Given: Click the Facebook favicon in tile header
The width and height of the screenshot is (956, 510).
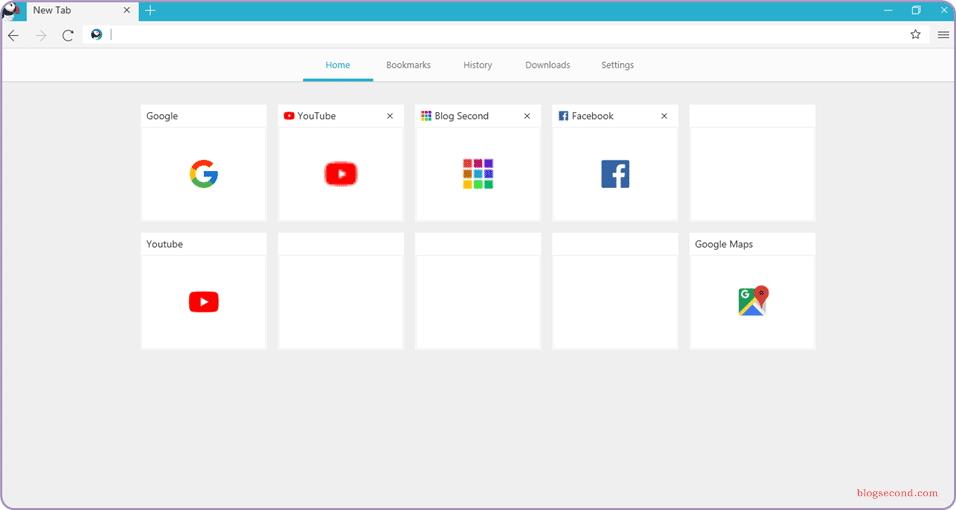Looking at the screenshot, I should point(563,116).
